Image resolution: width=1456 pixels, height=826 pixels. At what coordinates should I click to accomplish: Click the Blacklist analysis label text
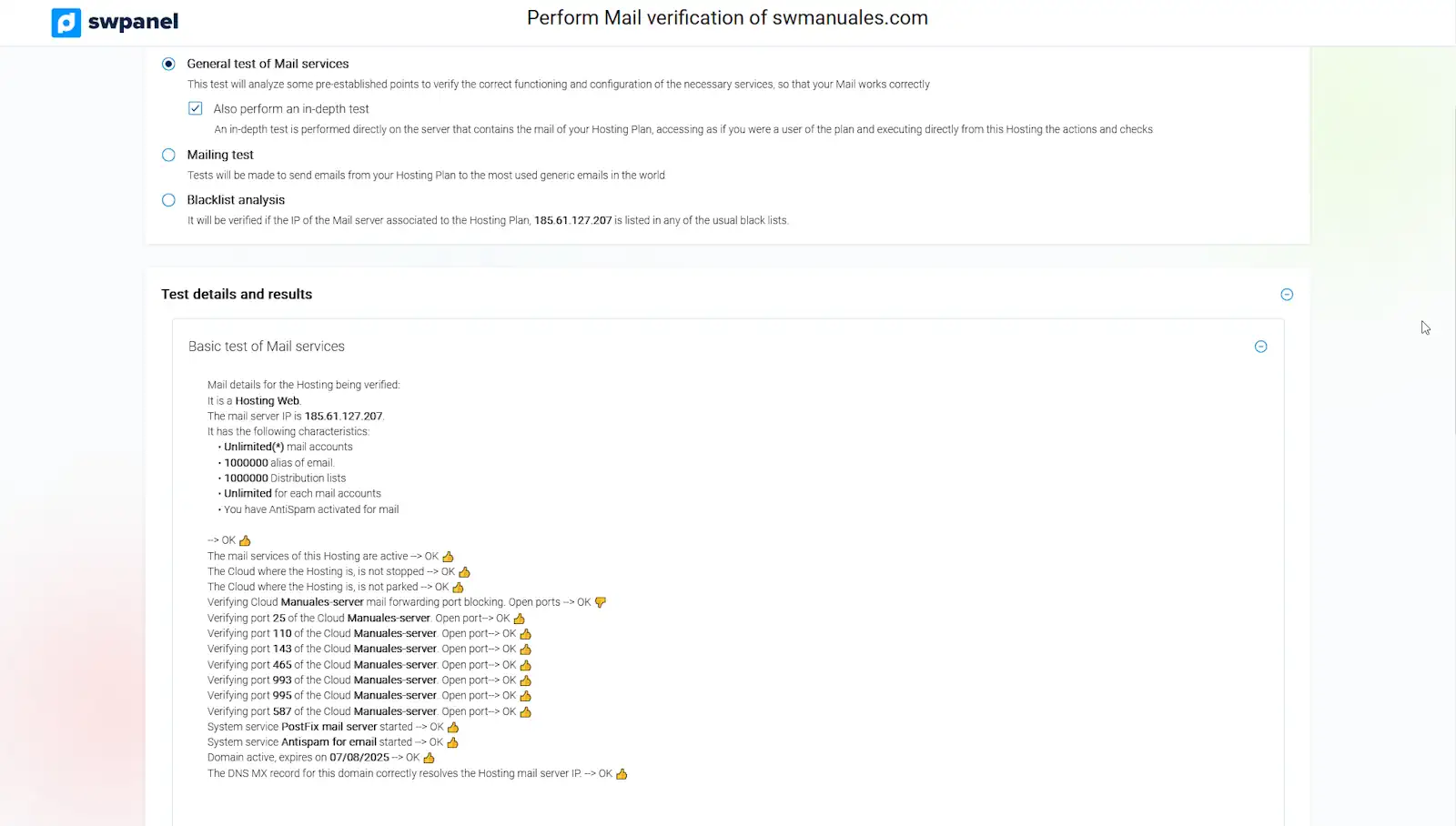pos(236,200)
